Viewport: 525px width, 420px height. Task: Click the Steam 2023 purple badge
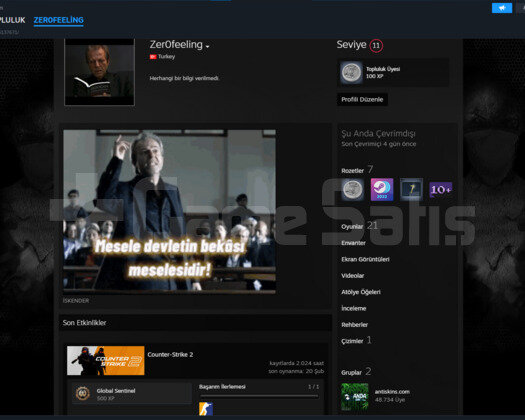coord(382,190)
